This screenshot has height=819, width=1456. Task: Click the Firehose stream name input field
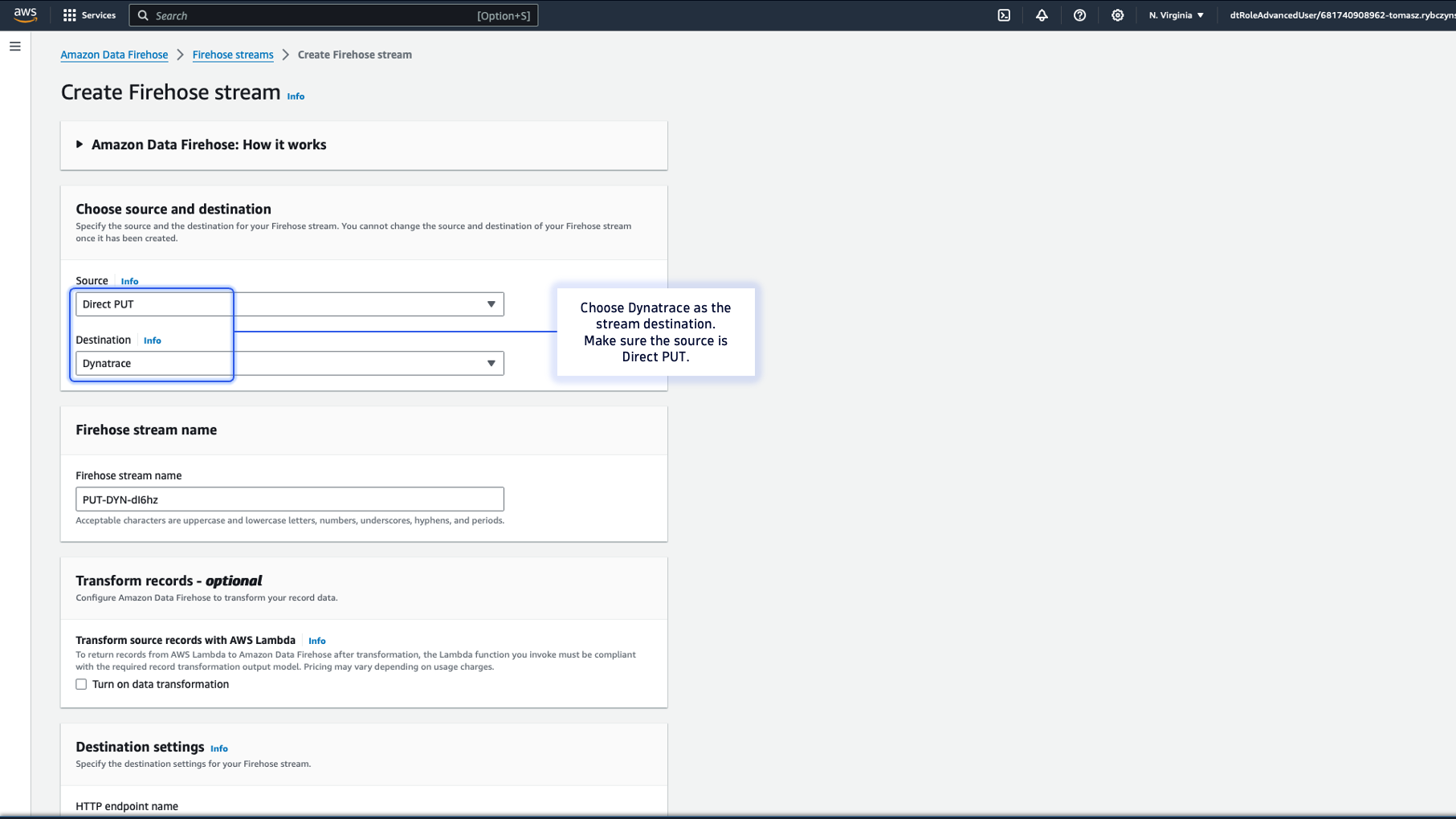coord(289,499)
